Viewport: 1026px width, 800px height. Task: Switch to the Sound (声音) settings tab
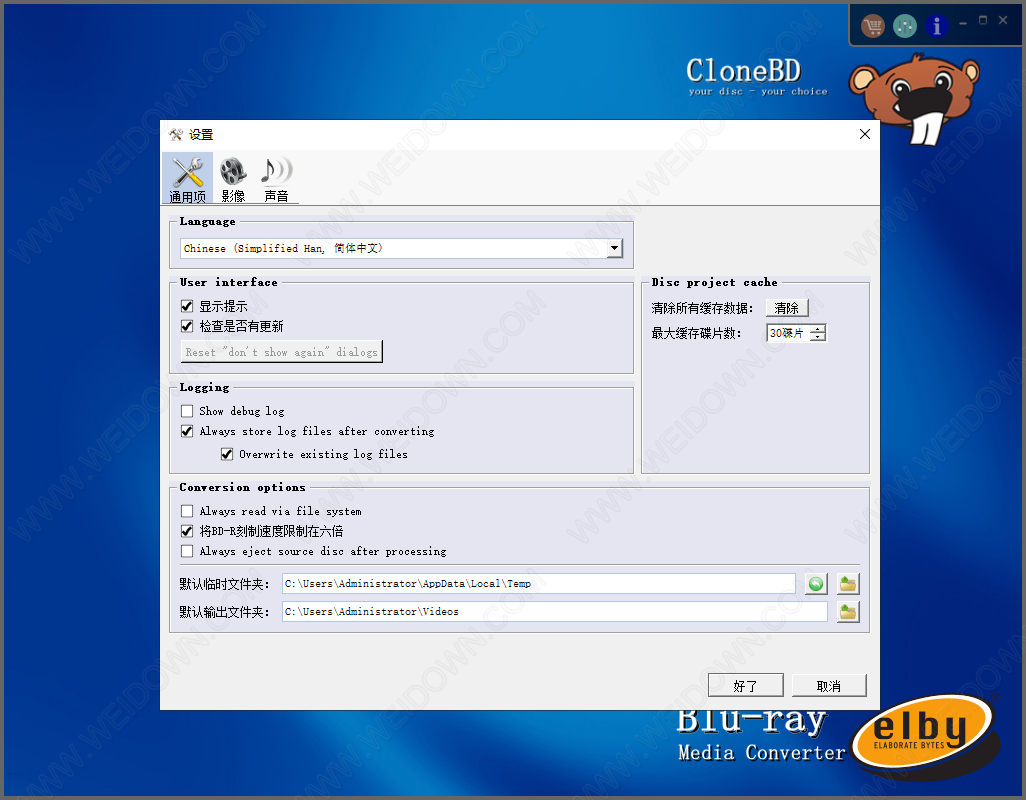276,179
